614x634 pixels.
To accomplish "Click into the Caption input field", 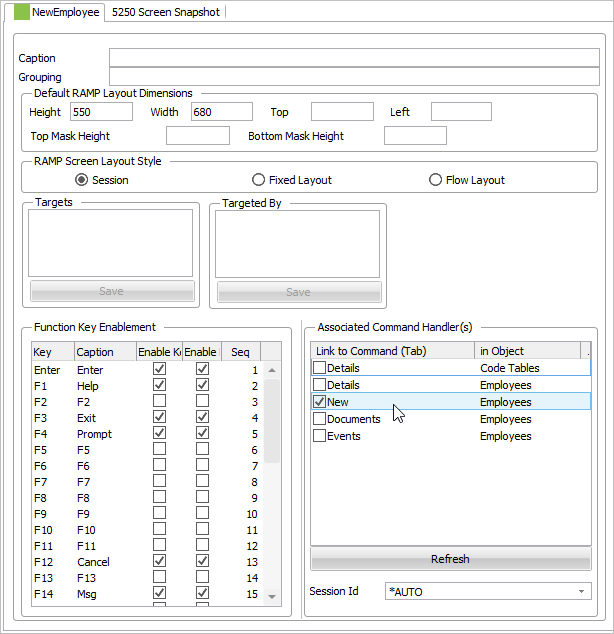I will [x=354, y=58].
